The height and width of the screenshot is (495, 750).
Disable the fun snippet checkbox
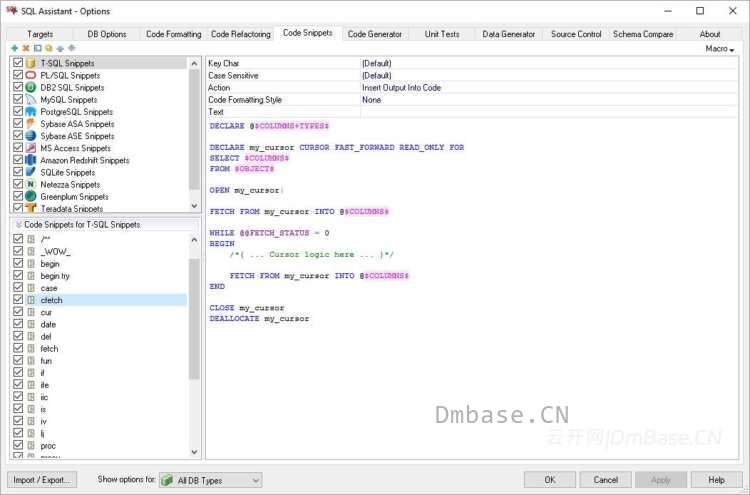click(x=18, y=360)
